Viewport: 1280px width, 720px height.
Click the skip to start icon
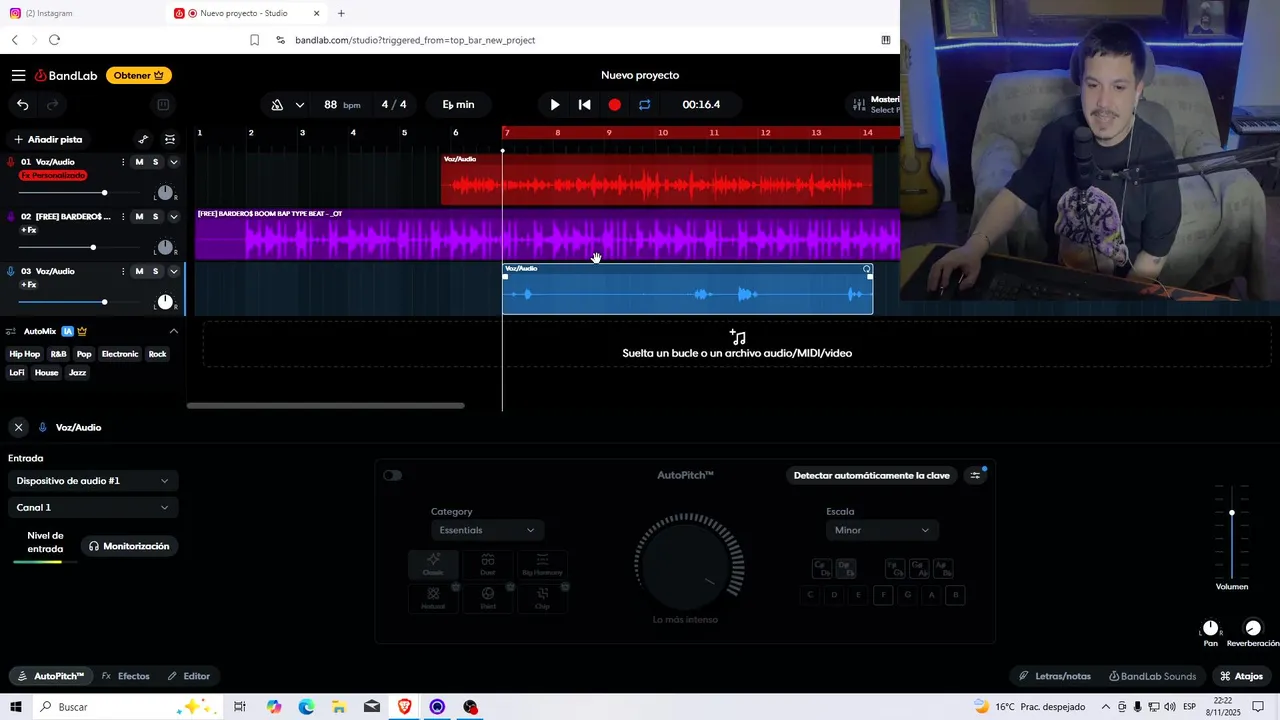point(585,105)
